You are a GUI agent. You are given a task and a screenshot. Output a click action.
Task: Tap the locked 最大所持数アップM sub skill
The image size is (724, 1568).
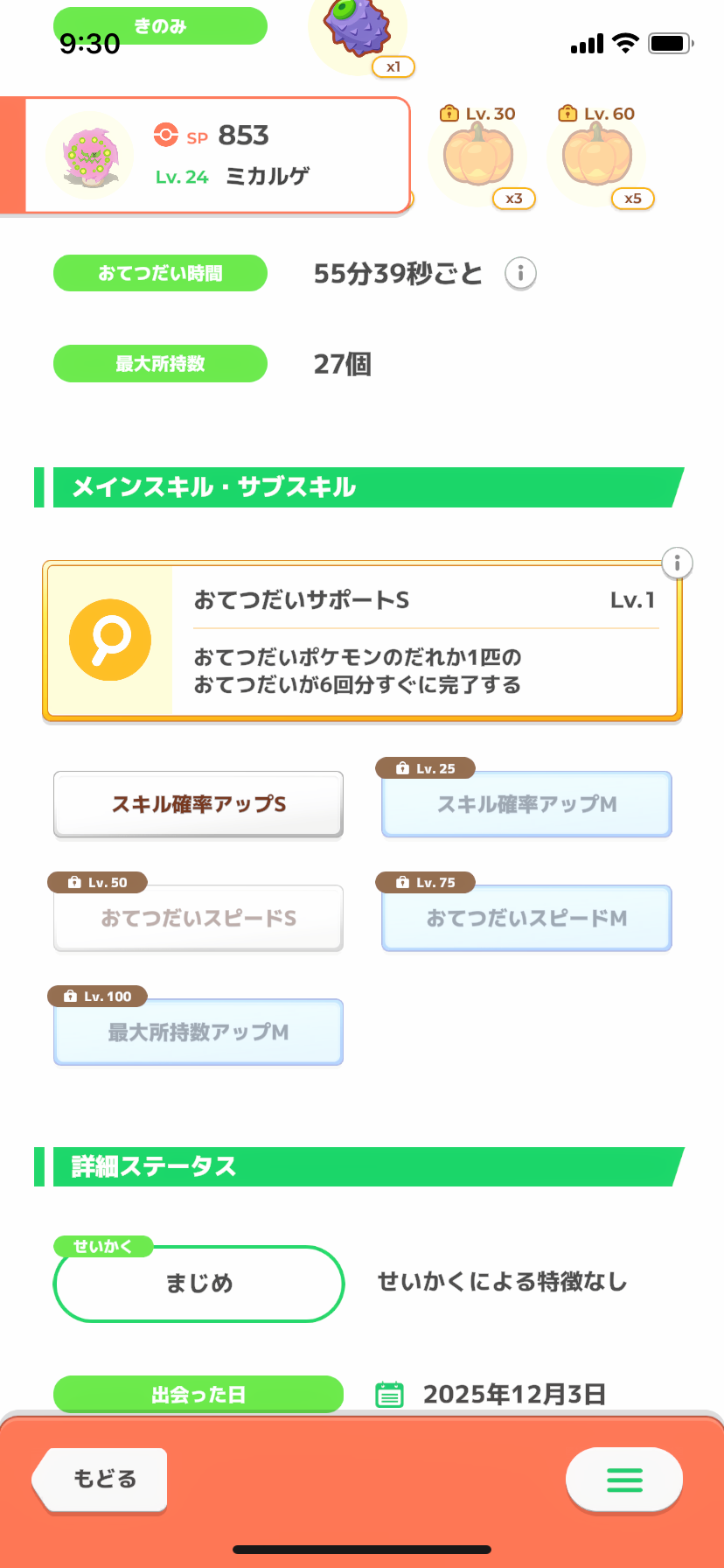[x=198, y=1032]
